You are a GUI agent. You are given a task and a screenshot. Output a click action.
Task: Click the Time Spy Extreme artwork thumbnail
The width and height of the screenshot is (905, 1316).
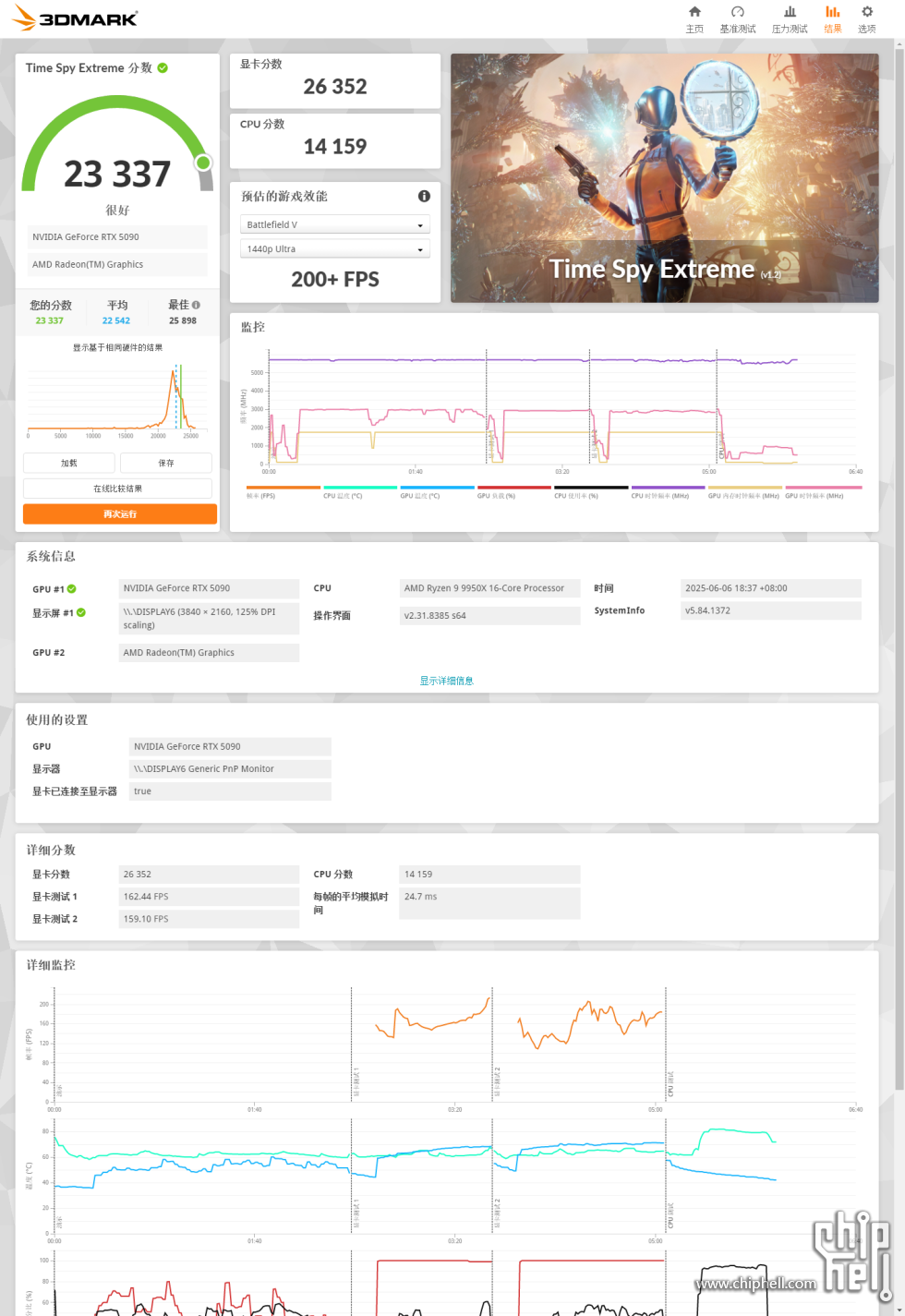tap(665, 178)
